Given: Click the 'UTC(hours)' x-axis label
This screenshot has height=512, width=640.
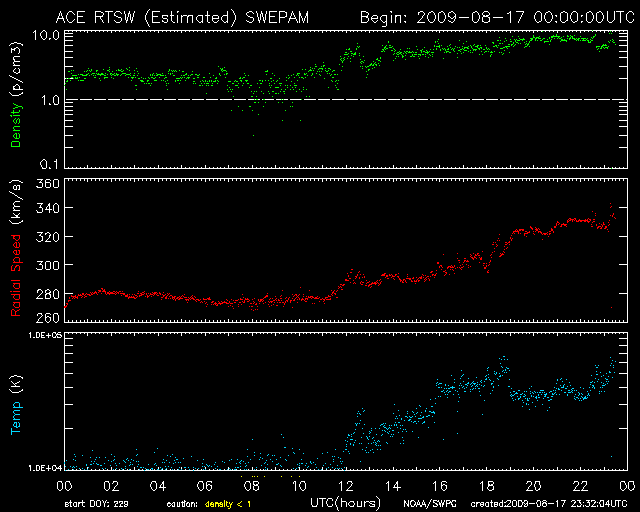Looking at the screenshot, I should (x=345, y=503).
